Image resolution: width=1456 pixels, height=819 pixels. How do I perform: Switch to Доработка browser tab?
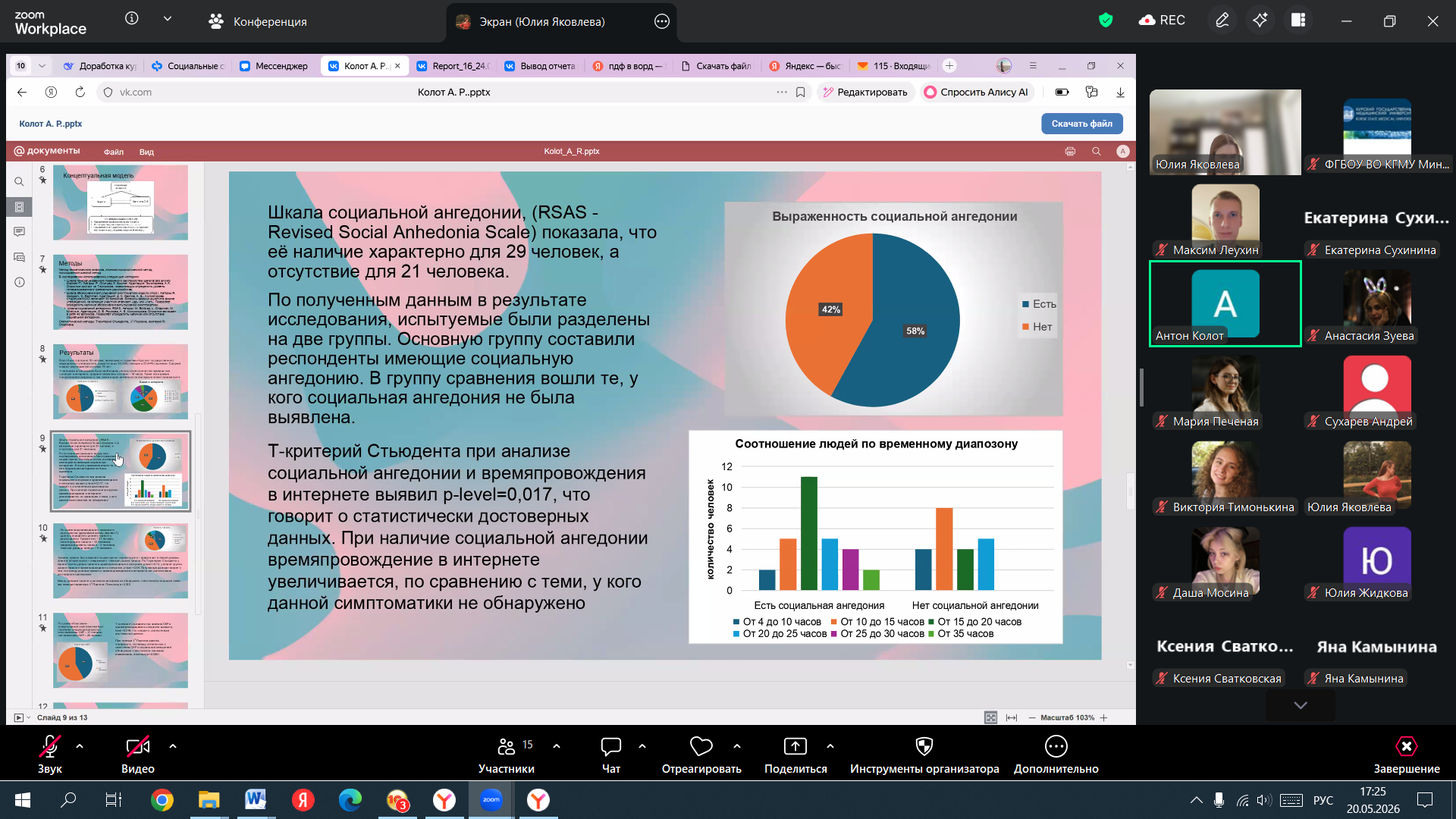click(100, 66)
